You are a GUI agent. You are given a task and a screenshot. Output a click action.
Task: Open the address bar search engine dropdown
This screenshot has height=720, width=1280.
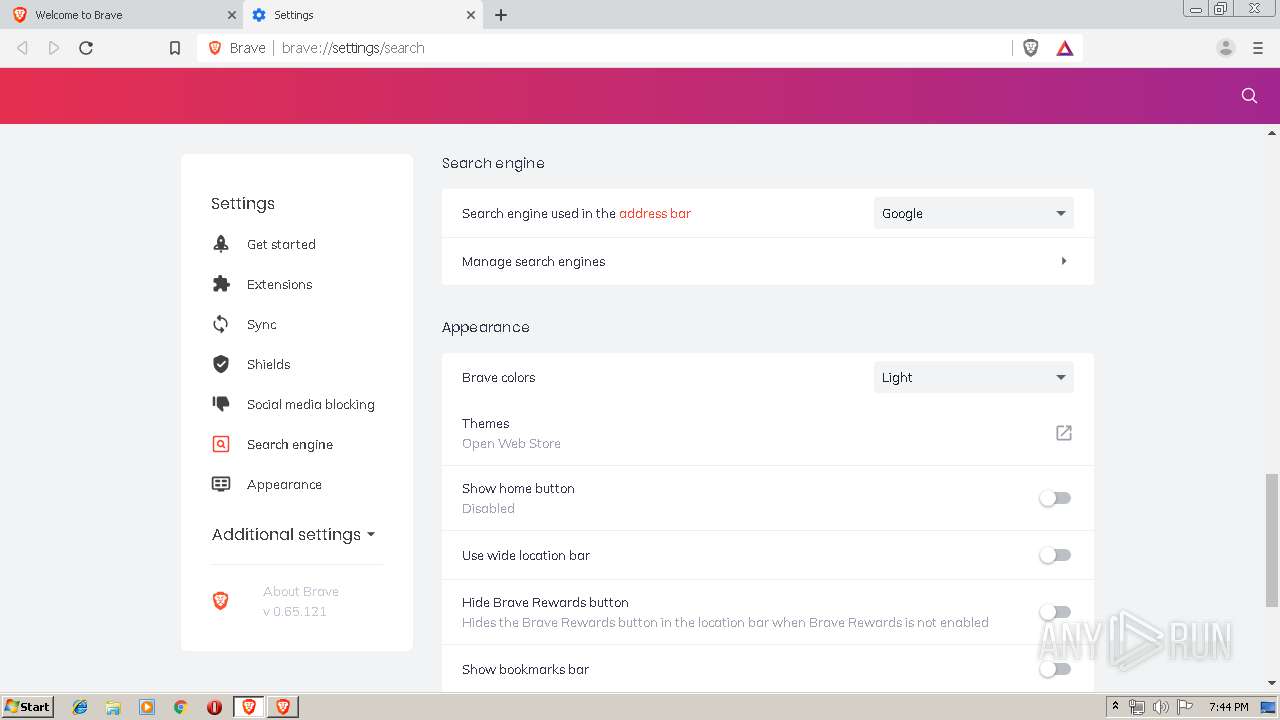pos(974,213)
